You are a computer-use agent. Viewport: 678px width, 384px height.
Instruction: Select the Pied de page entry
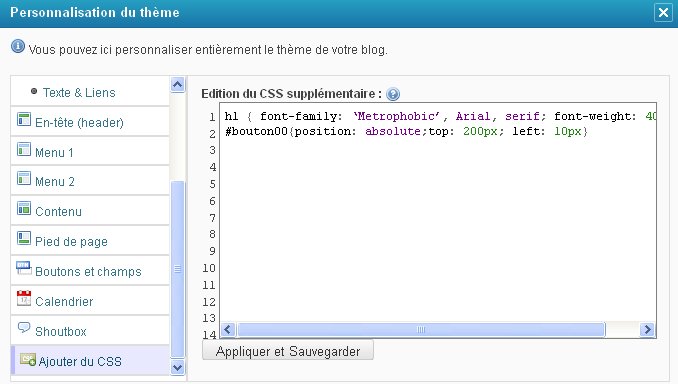click(90, 241)
